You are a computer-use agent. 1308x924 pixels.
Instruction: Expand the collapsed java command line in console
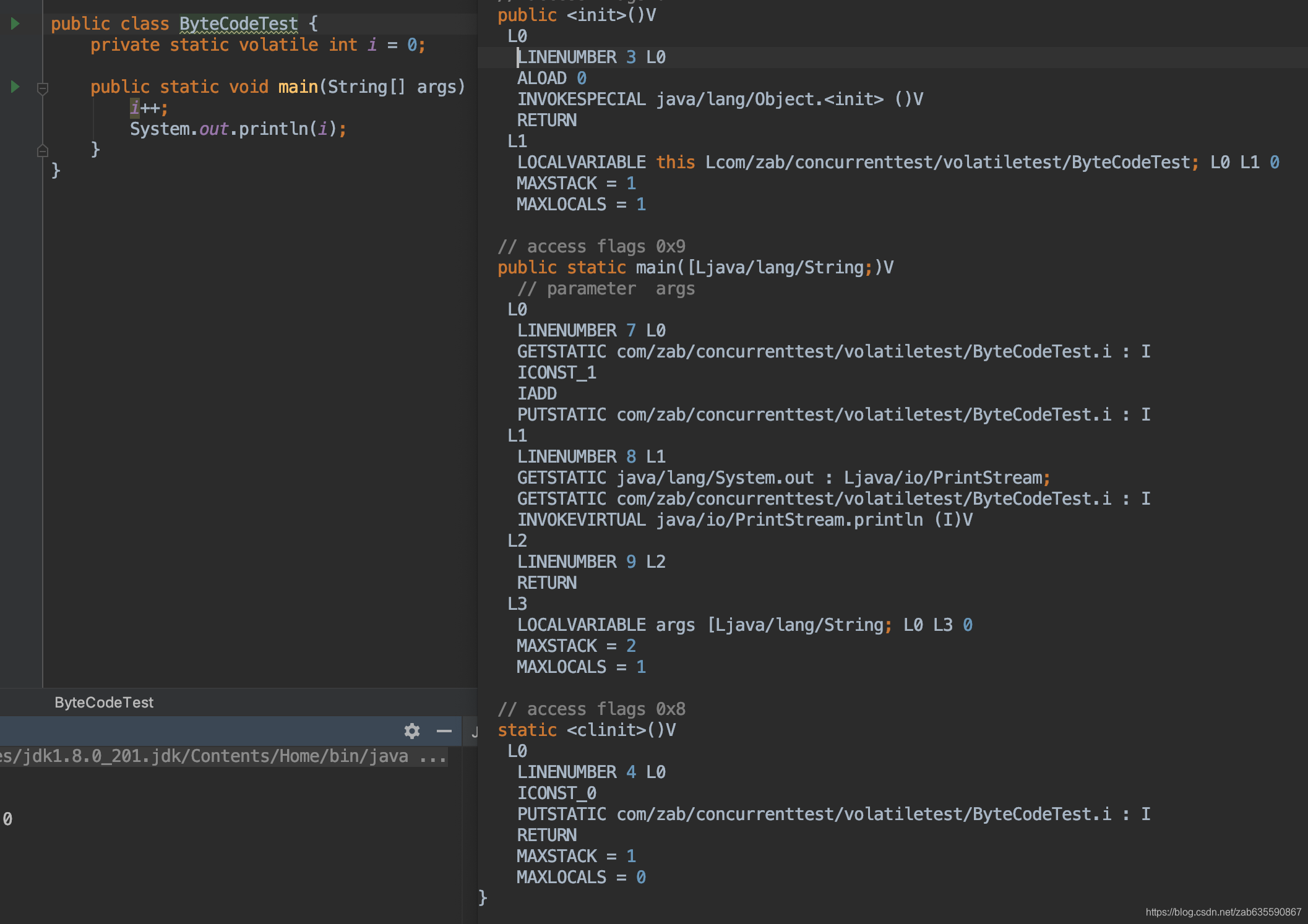432,756
